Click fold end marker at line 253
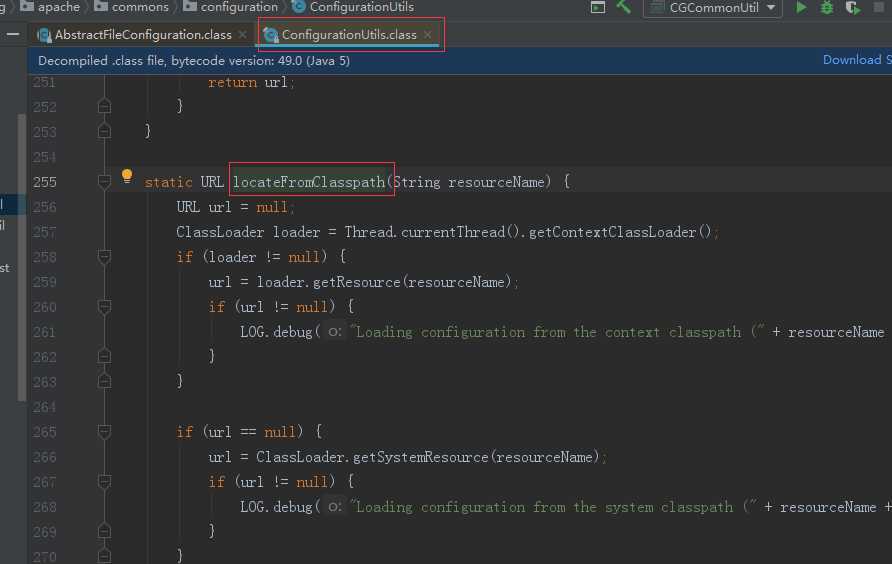The image size is (892, 564). (104, 131)
